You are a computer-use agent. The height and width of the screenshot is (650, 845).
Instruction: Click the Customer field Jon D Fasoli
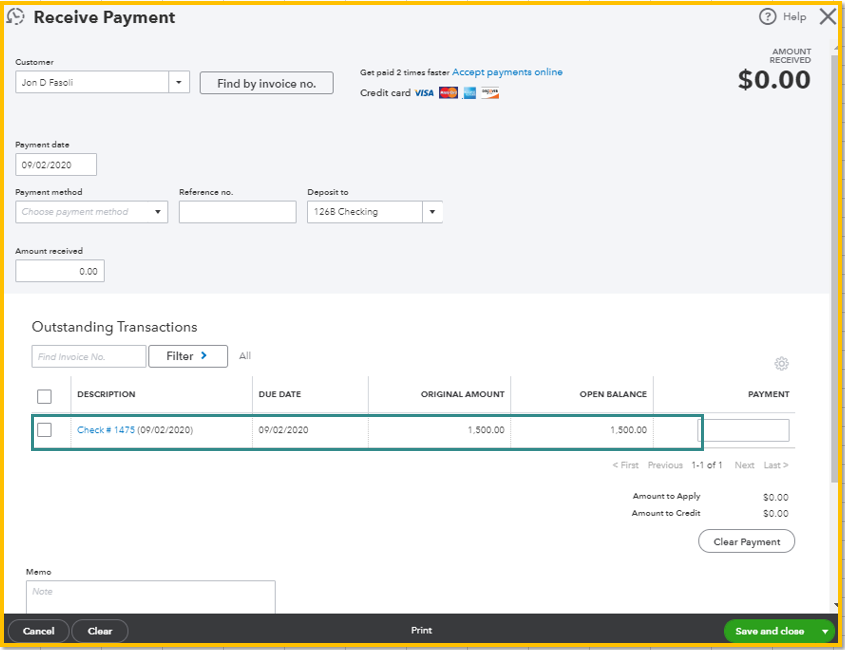coord(92,82)
